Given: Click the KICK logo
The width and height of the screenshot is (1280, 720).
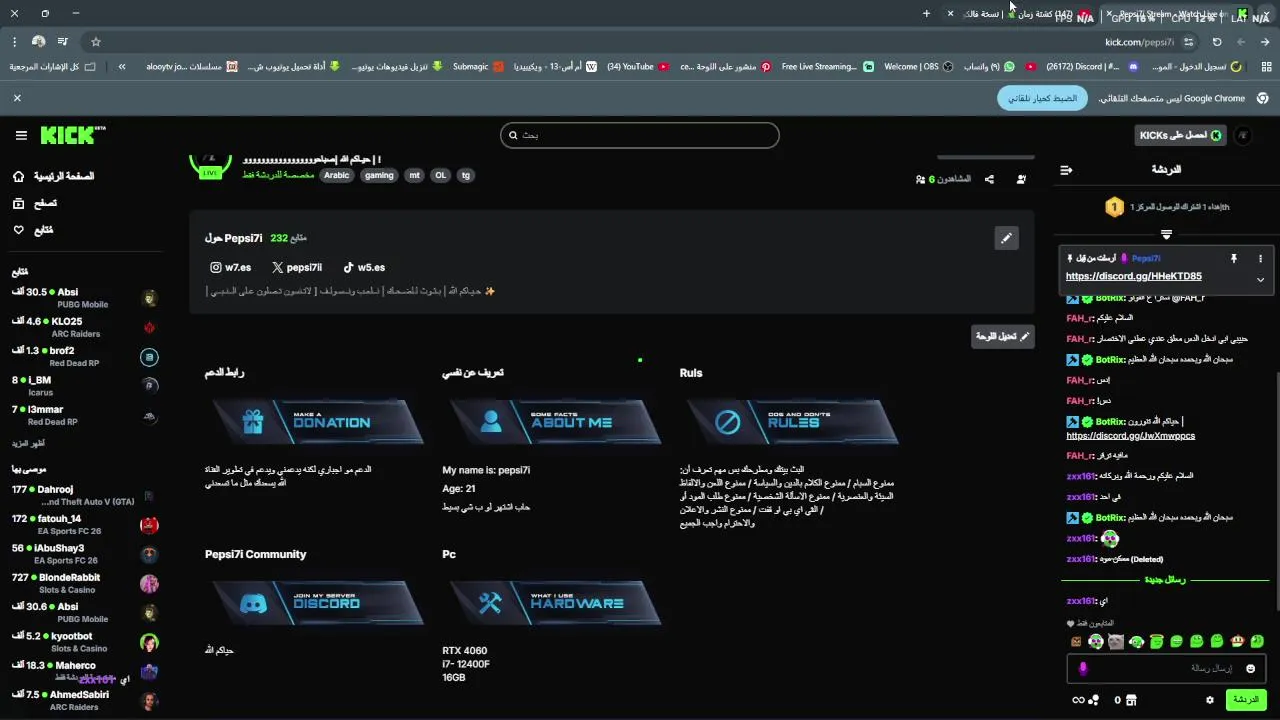Looking at the screenshot, I should tap(72, 135).
